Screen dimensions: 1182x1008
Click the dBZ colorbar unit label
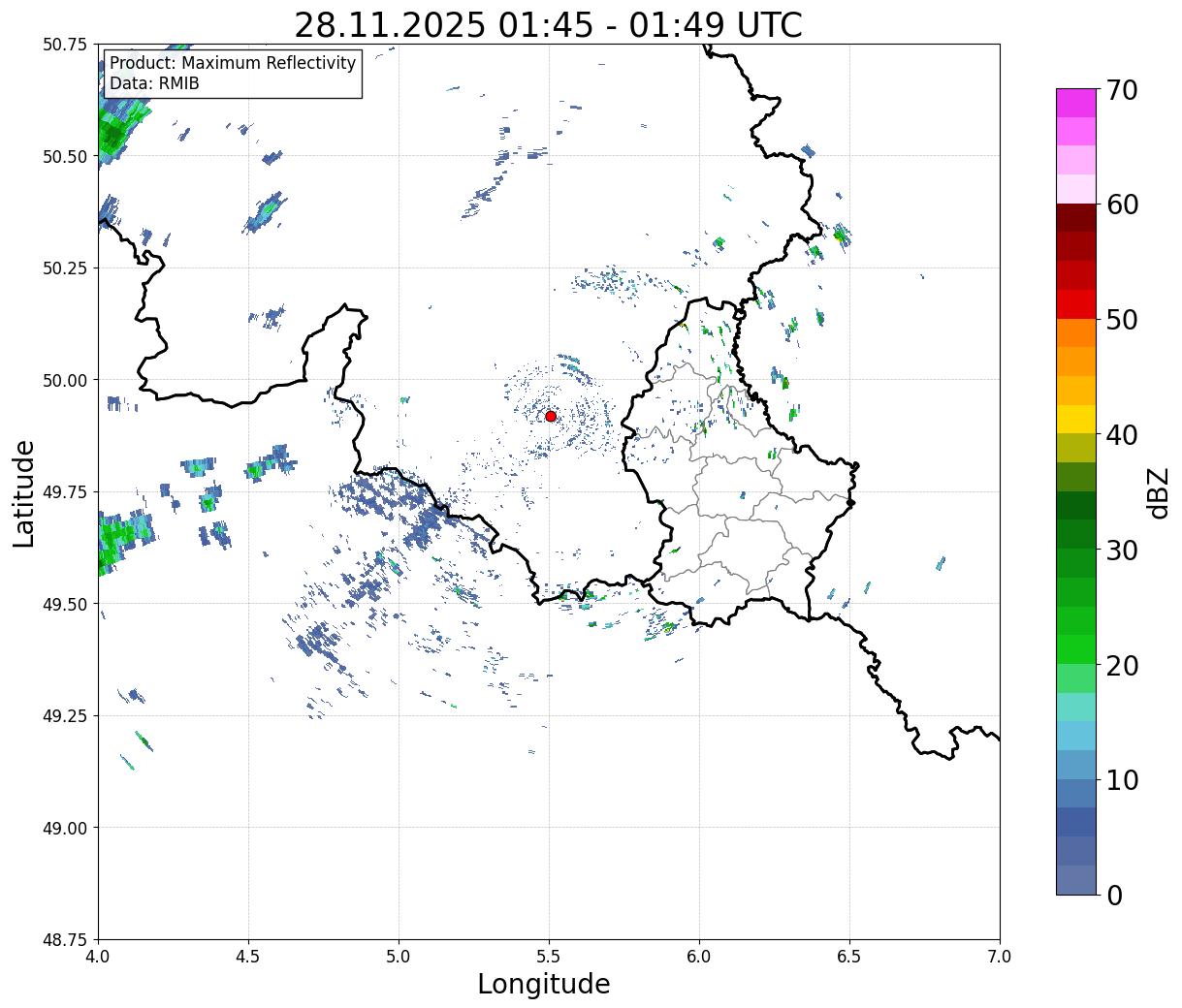tap(1158, 491)
